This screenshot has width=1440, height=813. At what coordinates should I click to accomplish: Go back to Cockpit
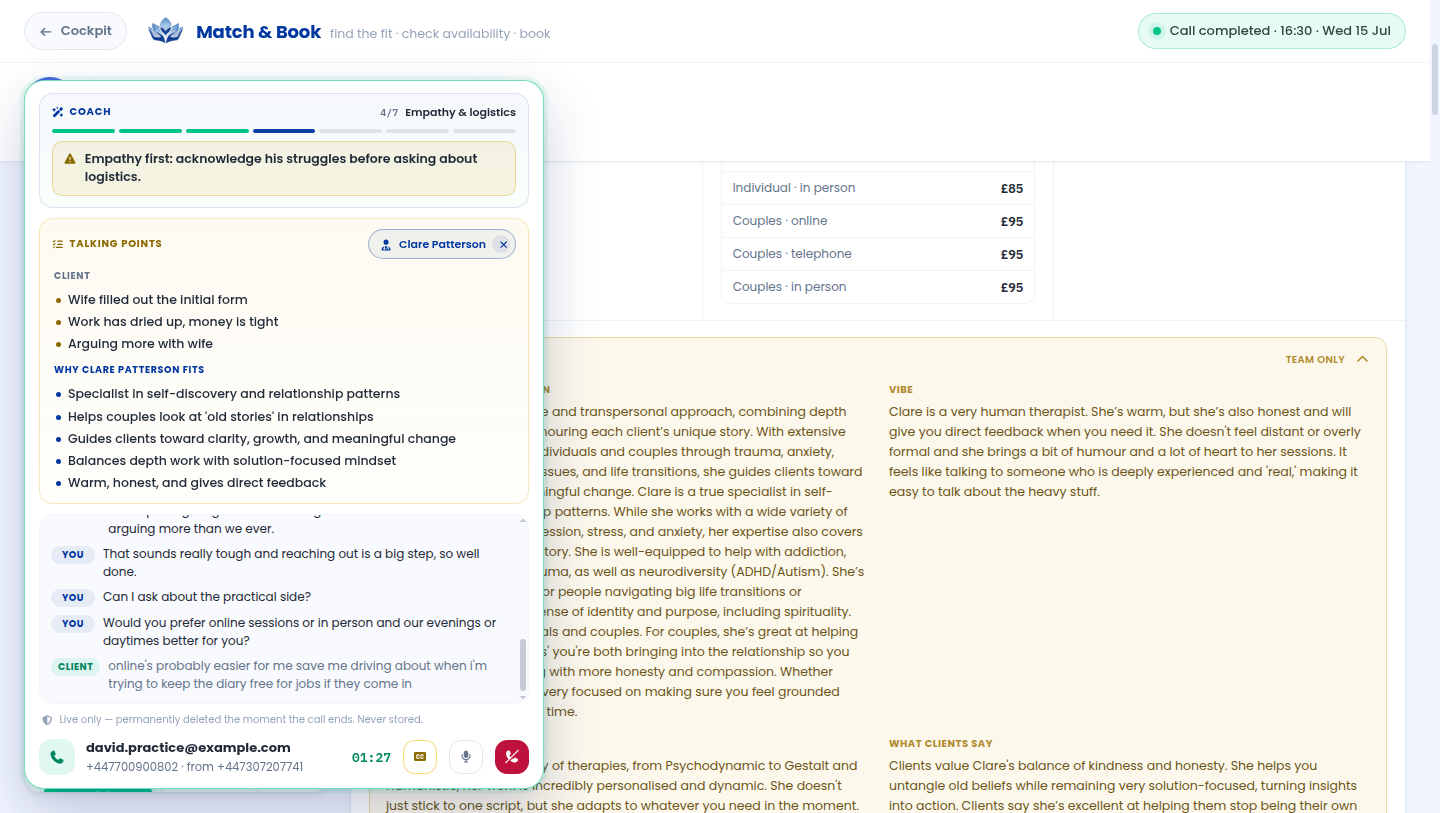click(x=76, y=31)
